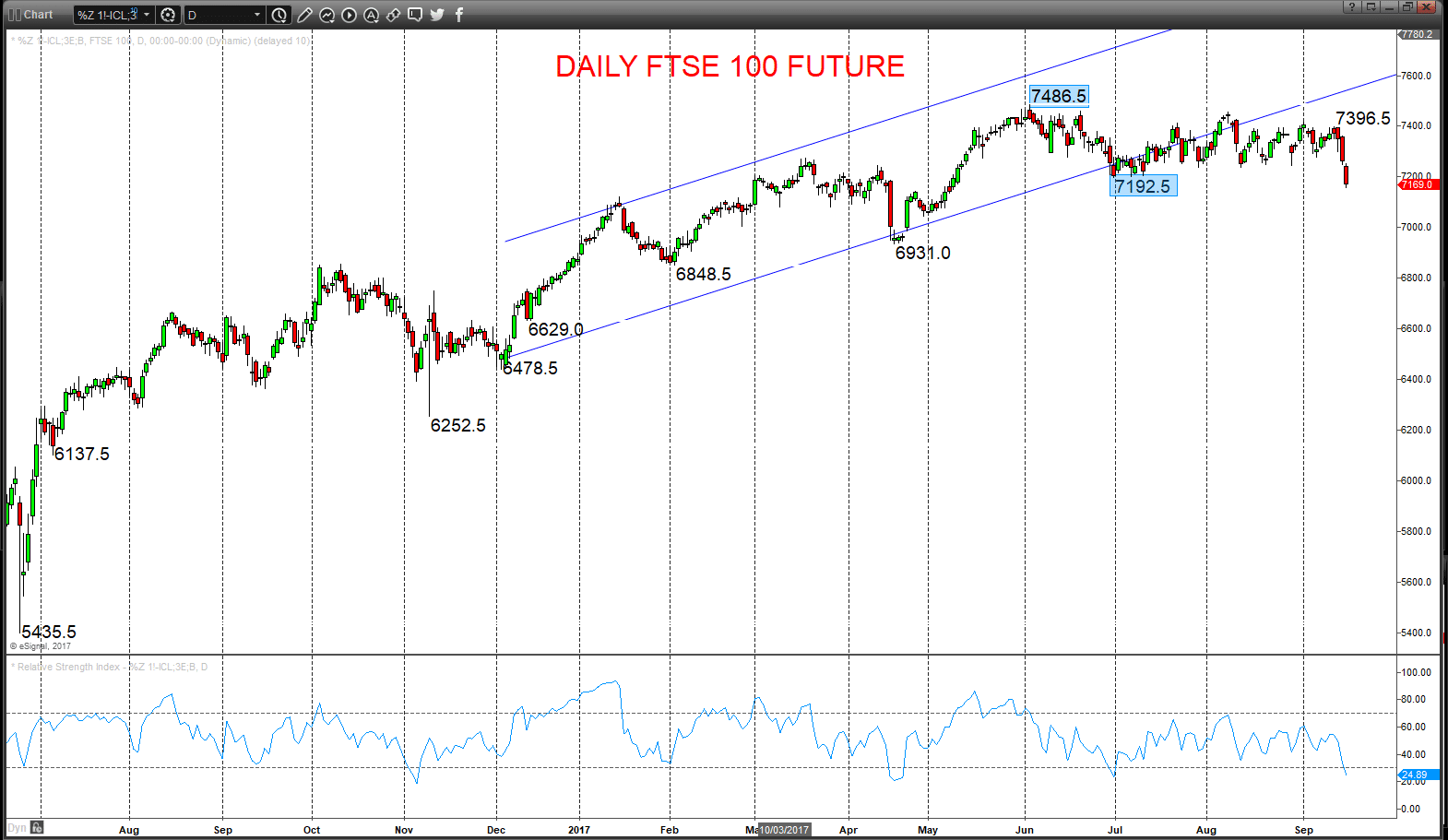Click the Jun label on time axis

click(1025, 830)
